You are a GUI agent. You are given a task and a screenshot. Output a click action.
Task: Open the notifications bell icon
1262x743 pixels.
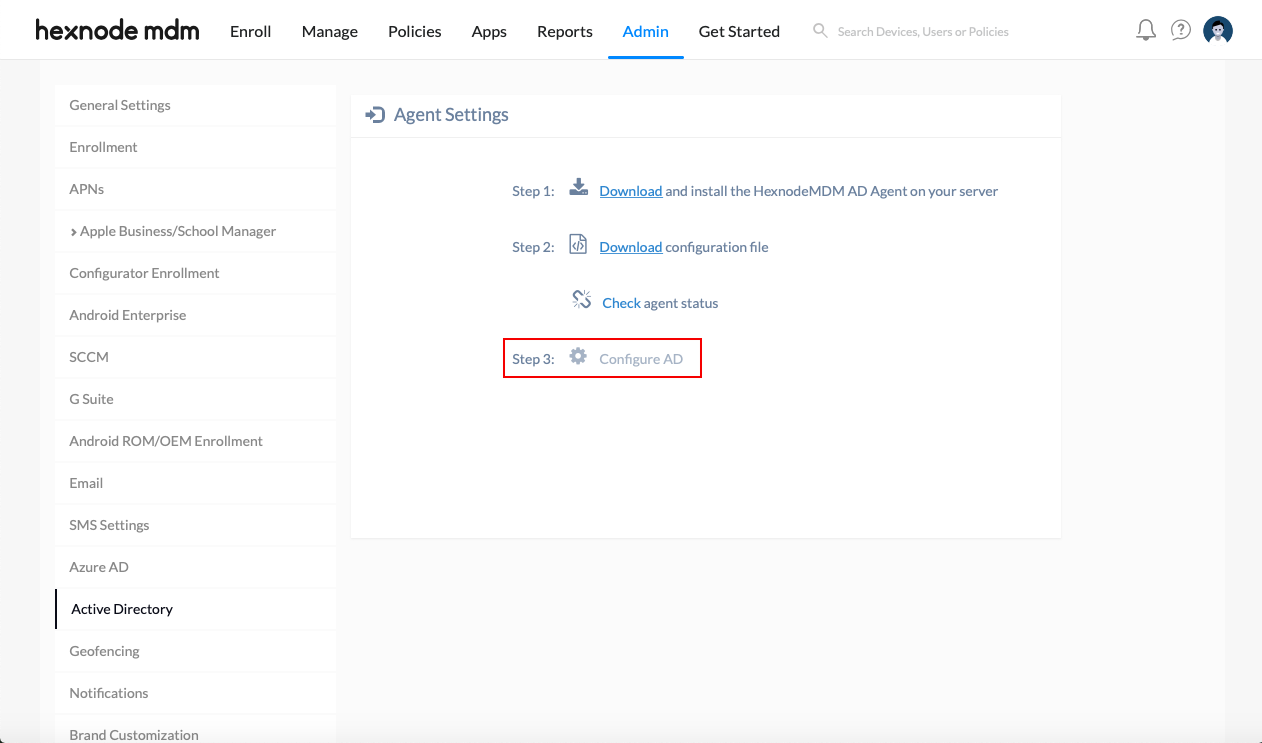(x=1146, y=30)
